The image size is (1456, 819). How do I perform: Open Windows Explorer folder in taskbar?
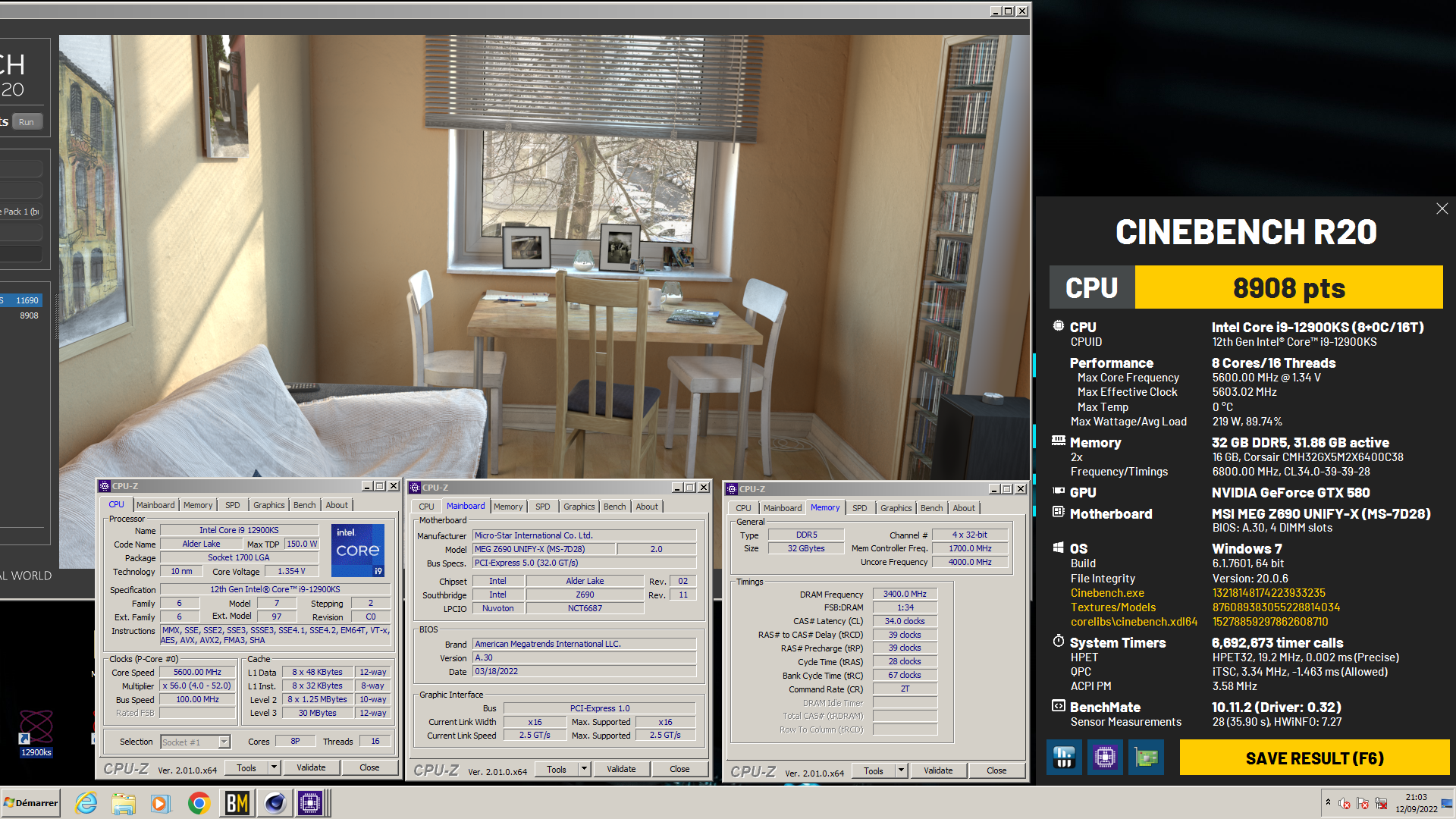click(x=123, y=803)
